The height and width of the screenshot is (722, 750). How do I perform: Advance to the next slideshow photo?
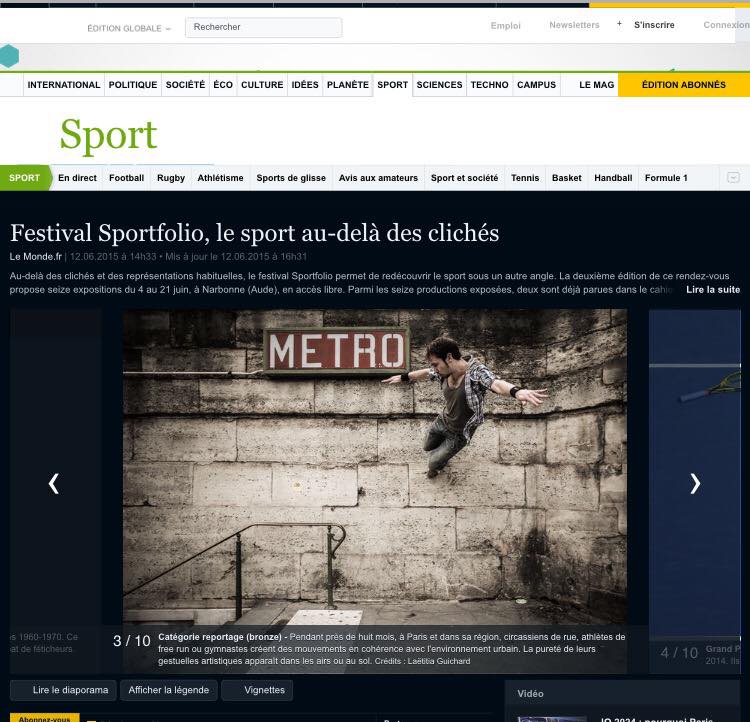[x=694, y=483]
